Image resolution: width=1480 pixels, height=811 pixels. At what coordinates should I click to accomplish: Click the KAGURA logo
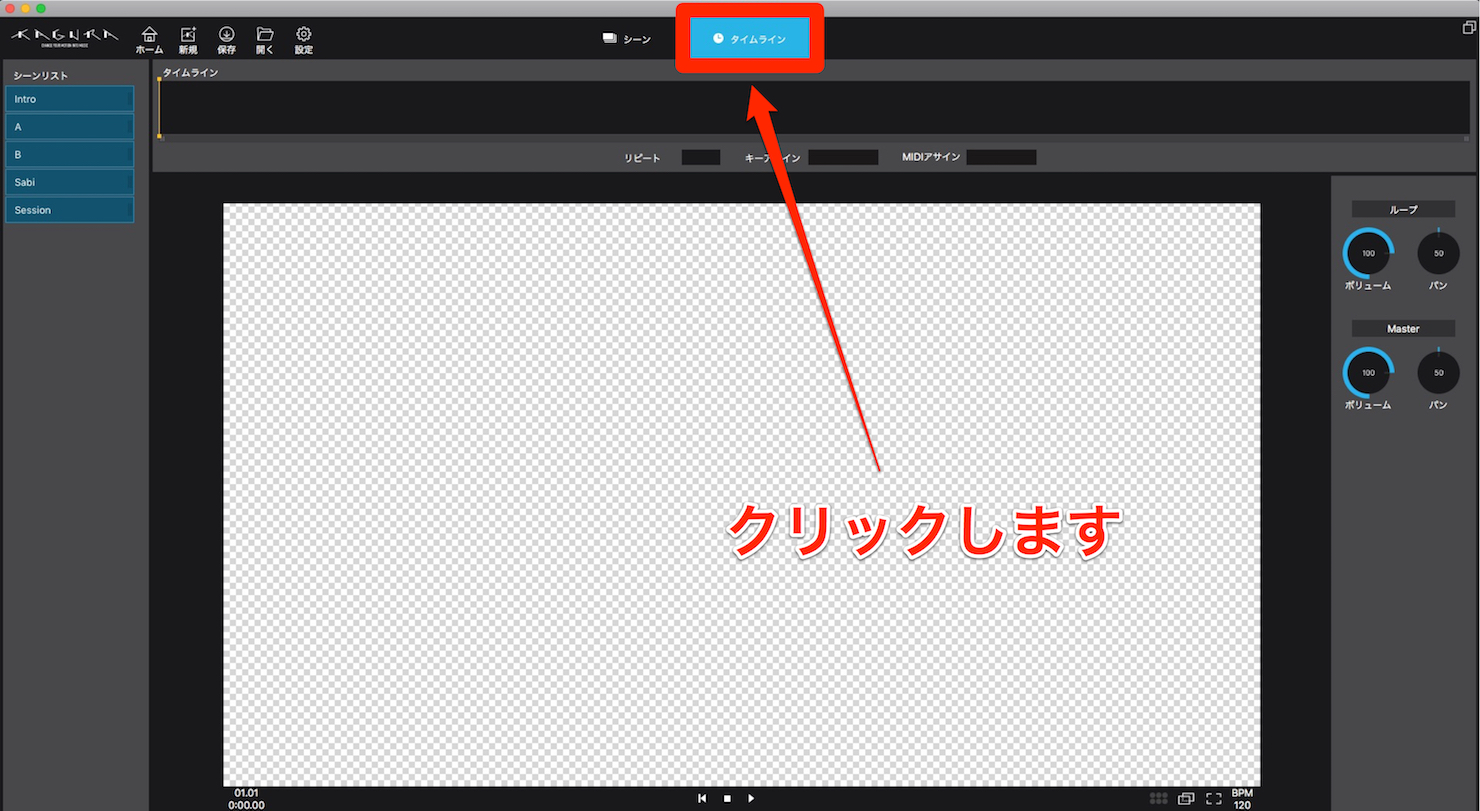(x=65, y=36)
